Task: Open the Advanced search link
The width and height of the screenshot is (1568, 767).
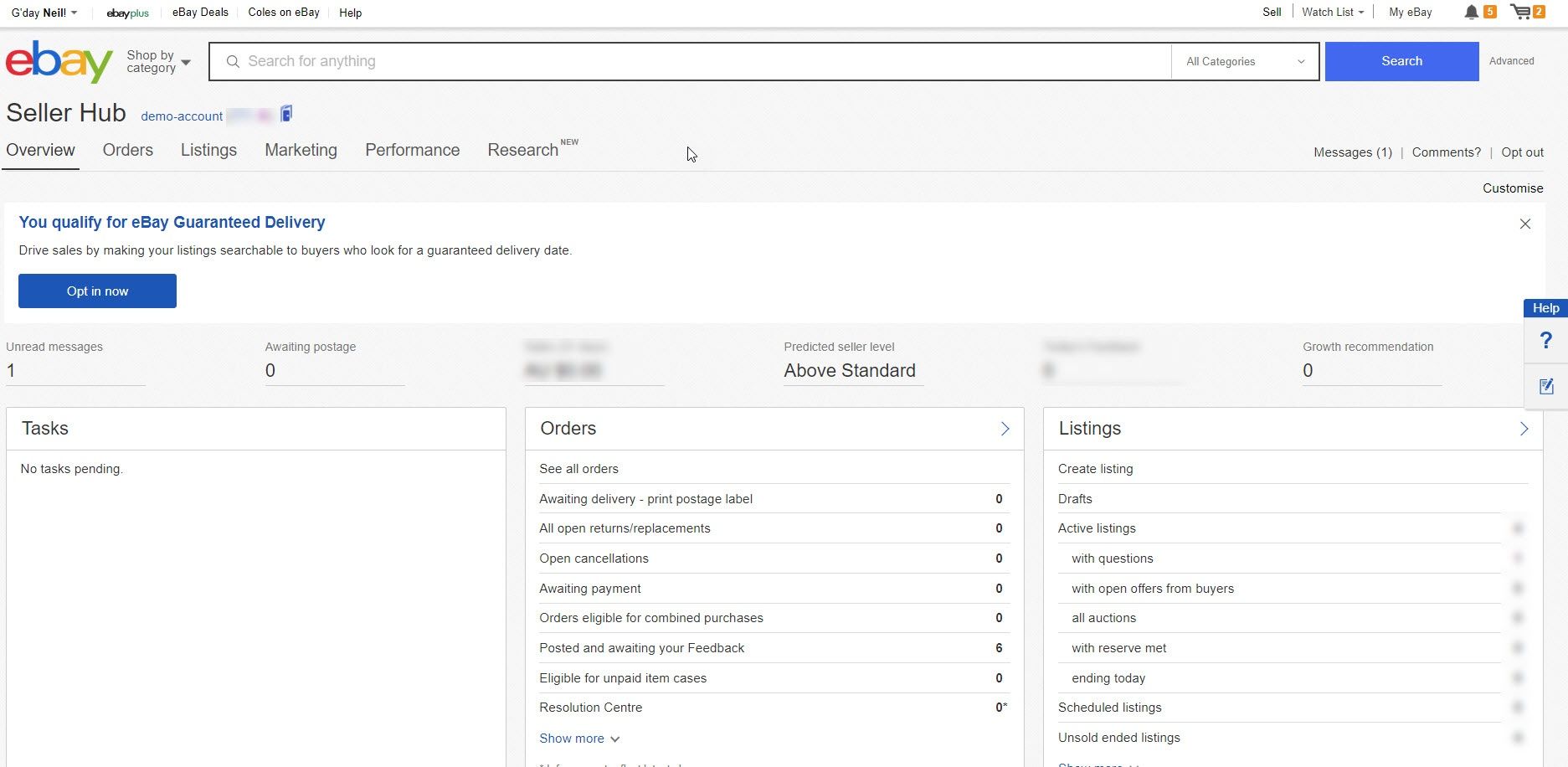Action: click(1511, 61)
